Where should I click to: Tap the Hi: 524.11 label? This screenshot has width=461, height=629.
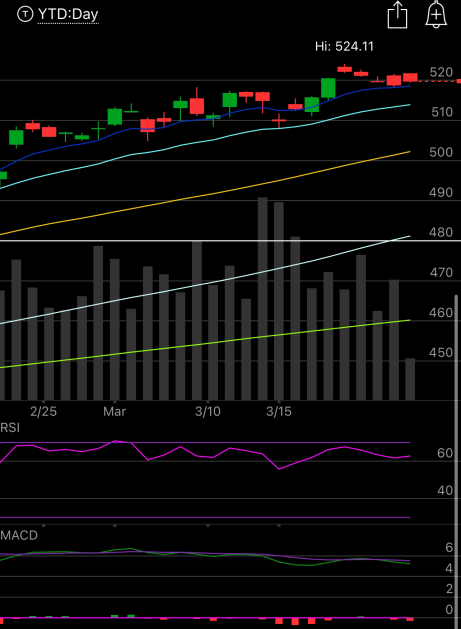pyautogui.click(x=344, y=47)
